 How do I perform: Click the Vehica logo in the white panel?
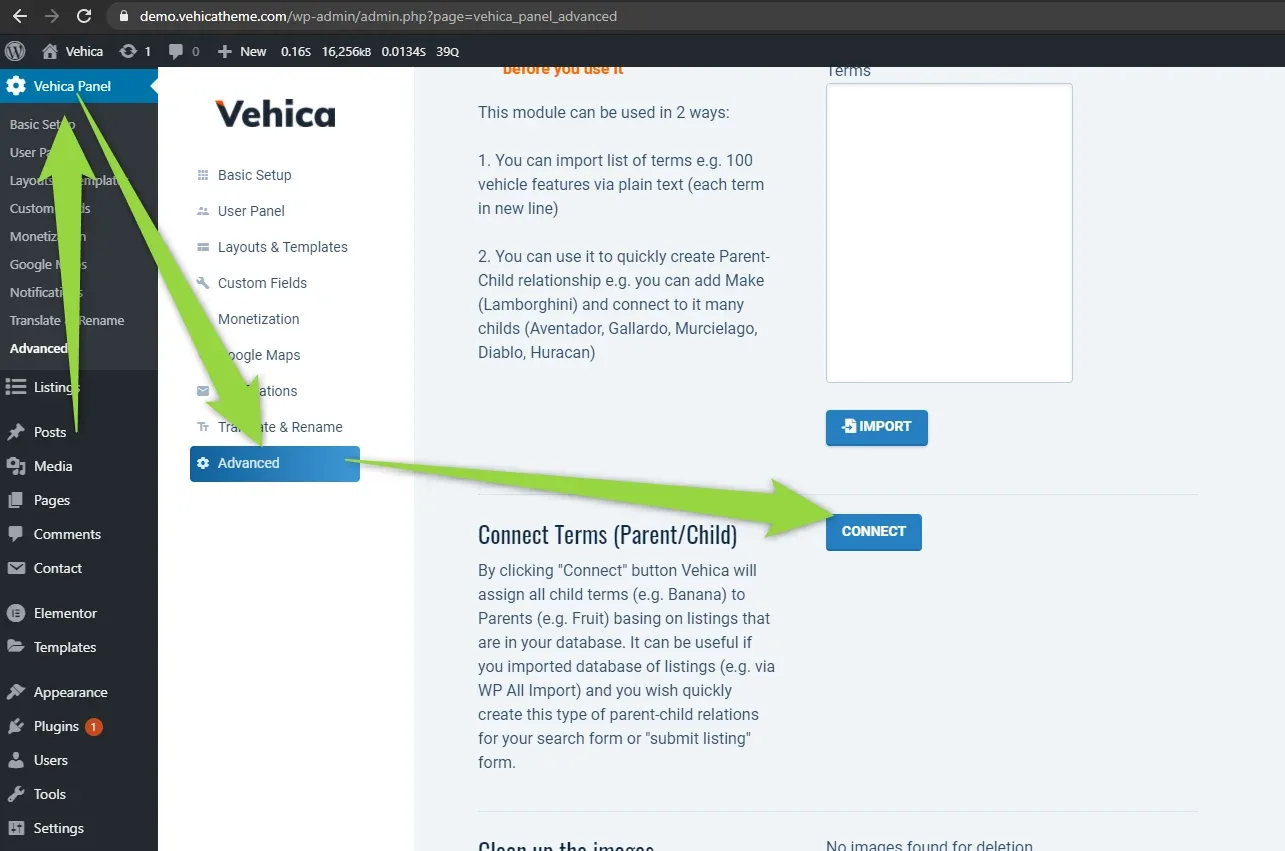point(276,114)
